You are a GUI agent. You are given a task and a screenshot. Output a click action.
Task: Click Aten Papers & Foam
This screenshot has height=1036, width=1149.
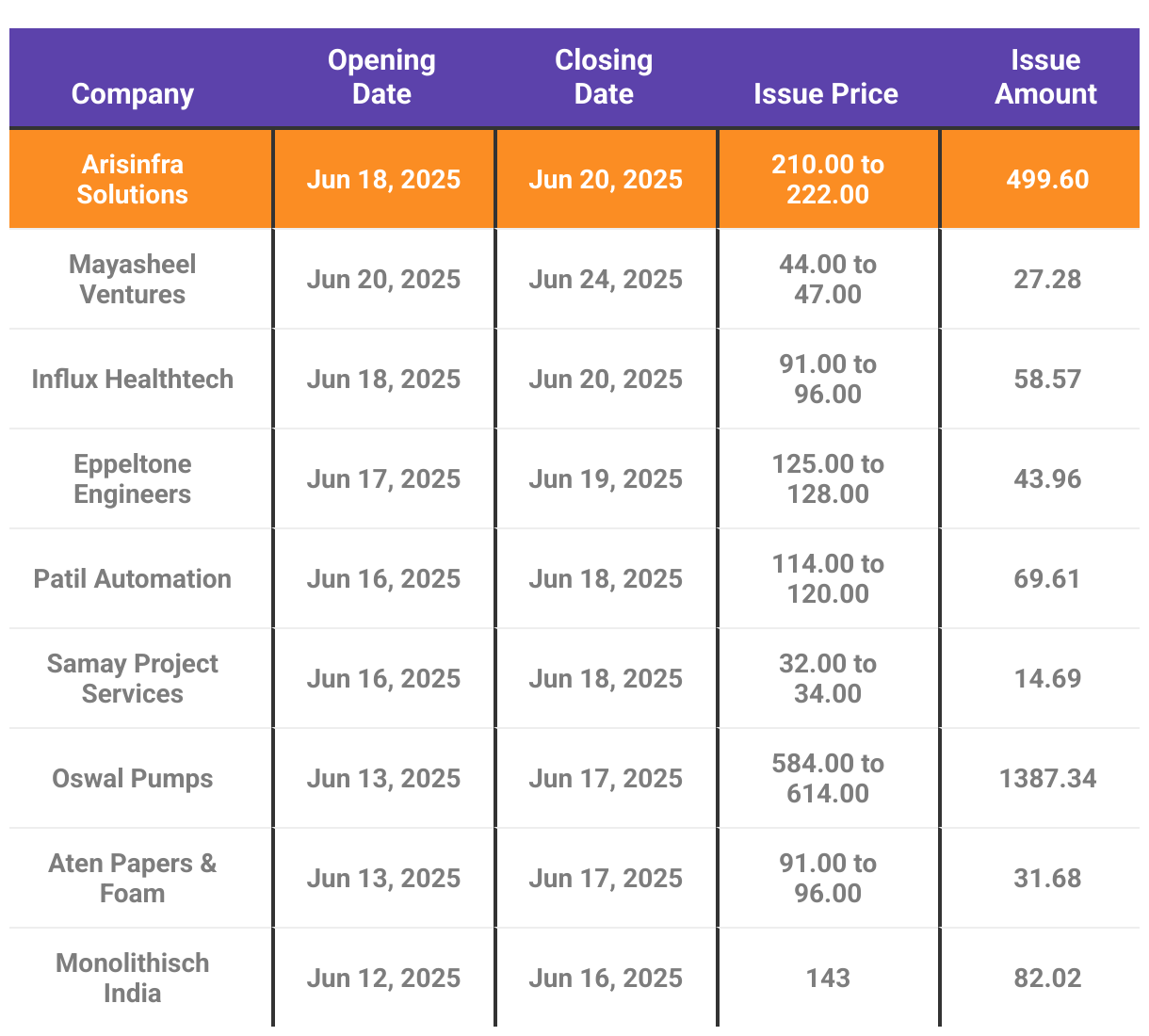click(133, 878)
